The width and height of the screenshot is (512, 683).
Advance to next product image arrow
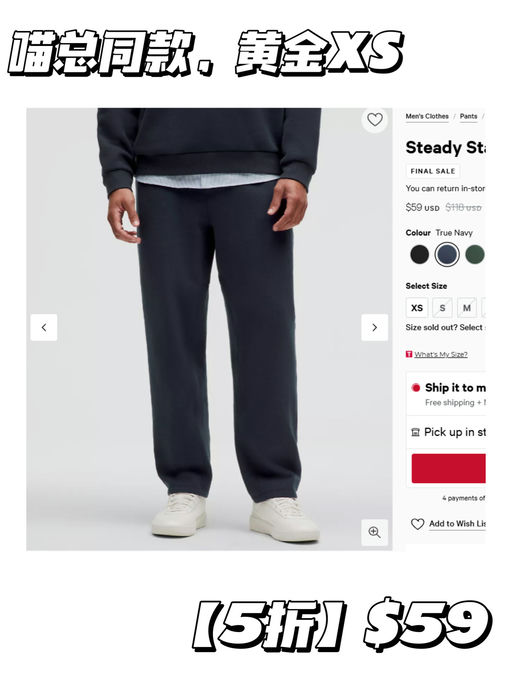pyautogui.click(x=374, y=328)
